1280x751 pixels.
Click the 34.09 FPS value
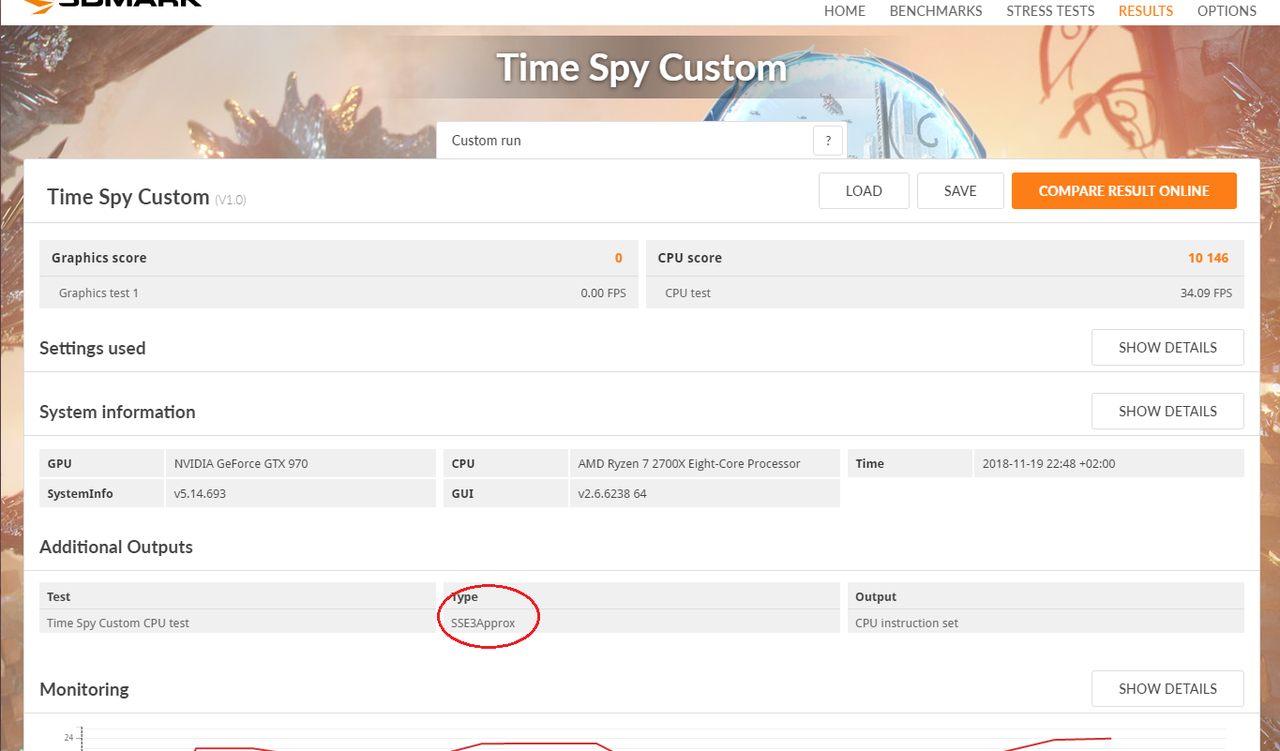(1206, 293)
